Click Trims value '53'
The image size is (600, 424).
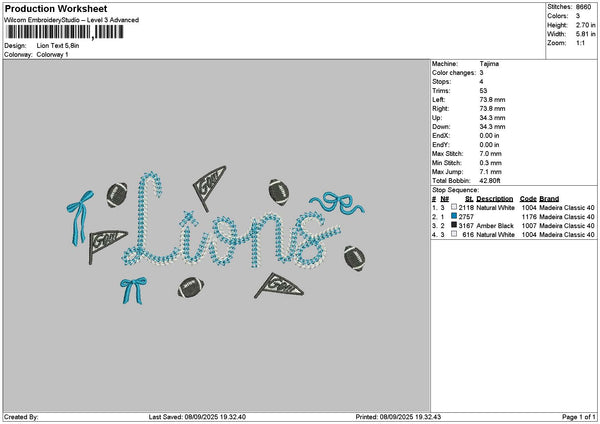point(483,91)
